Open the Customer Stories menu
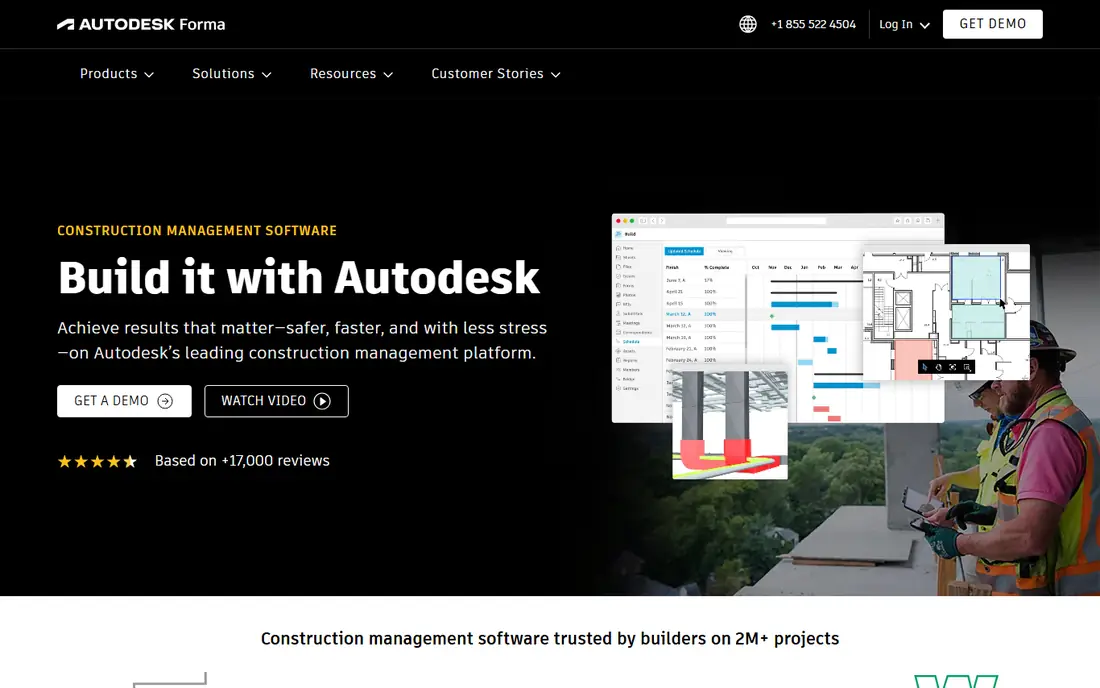The image size is (1100, 688). (x=496, y=74)
